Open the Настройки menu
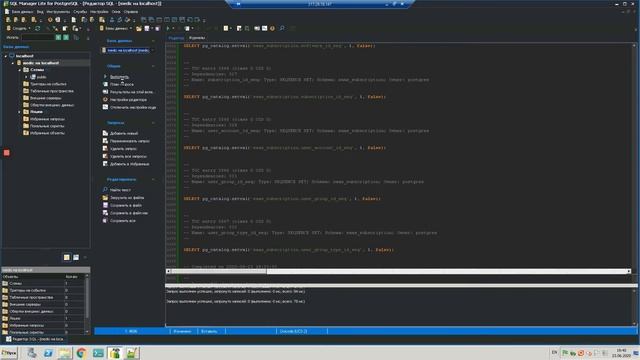The width and height of the screenshot is (640, 360). (99, 12)
